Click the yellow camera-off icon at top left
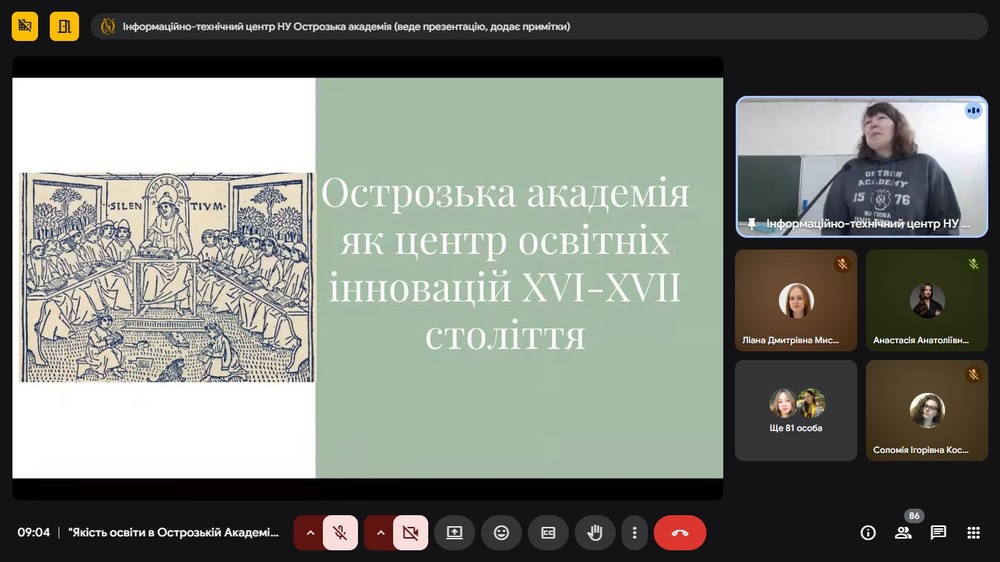1000x562 pixels. pyautogui.click(x=25, y=26)
